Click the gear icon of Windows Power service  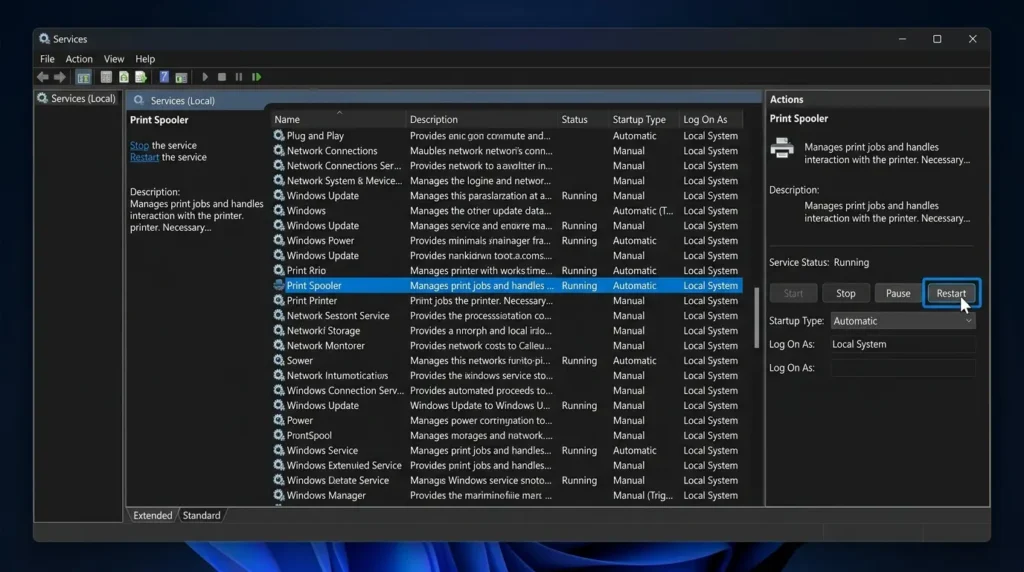(x=279, y=240)
